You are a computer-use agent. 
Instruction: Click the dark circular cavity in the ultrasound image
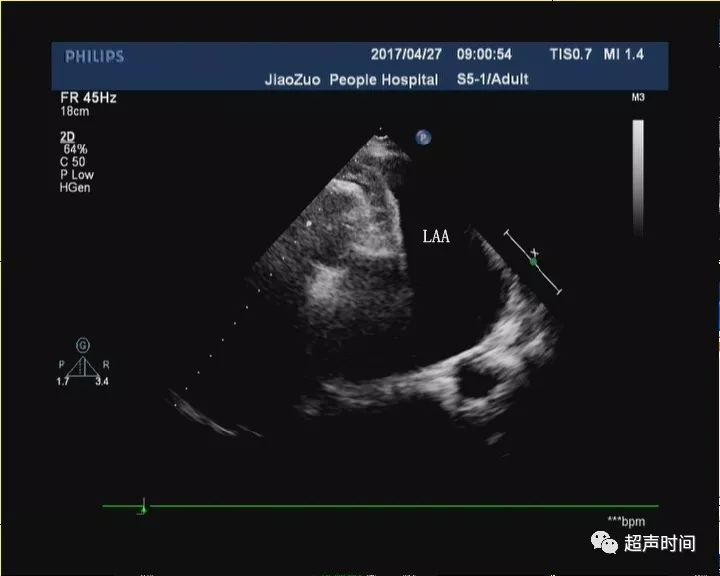[x=476, y=381]
